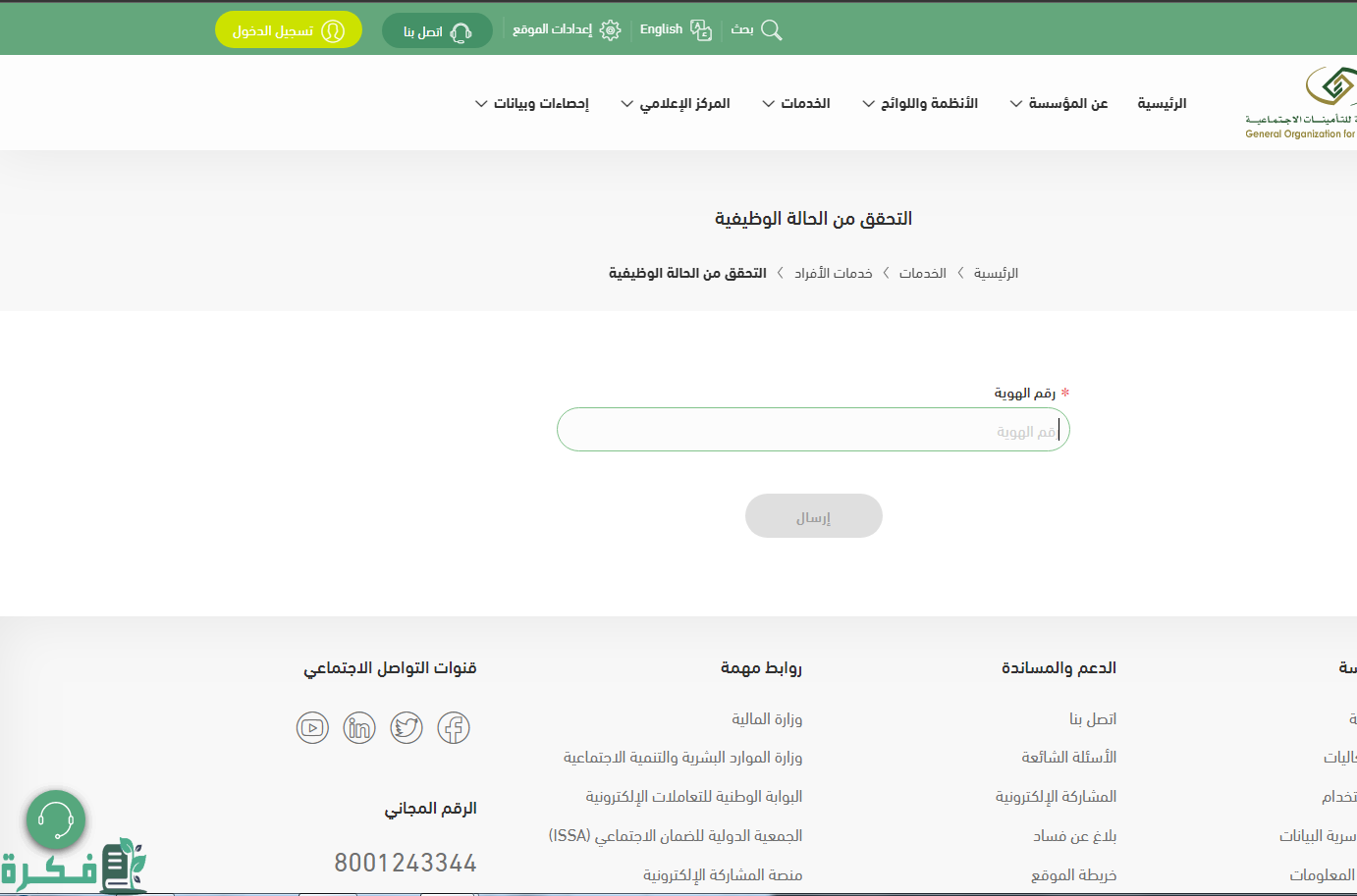Open the LinkedIn social icon
1357x896 pixels.
pyautogui.click(x=359, y=728)
